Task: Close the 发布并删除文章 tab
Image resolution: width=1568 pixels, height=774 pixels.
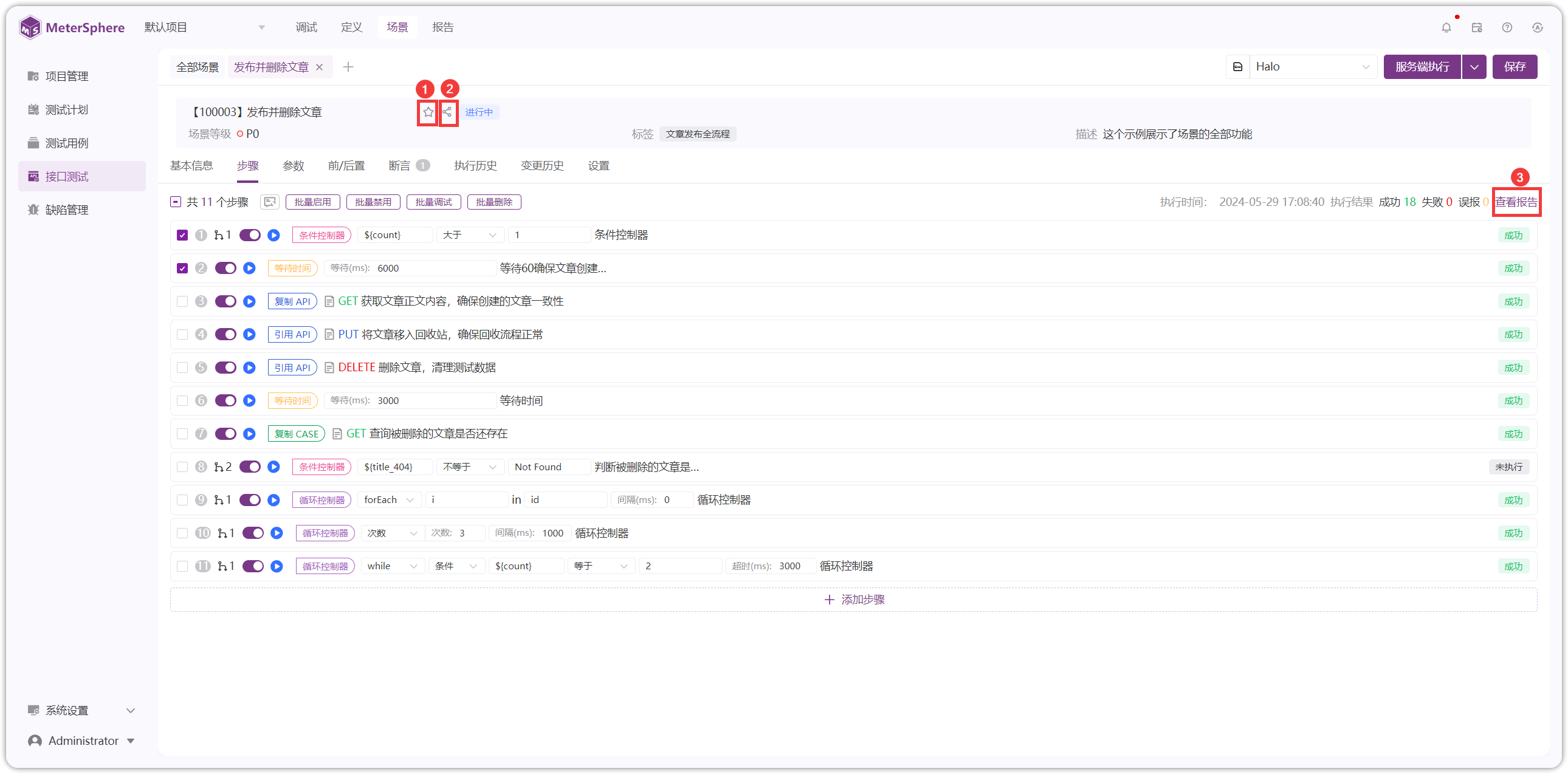Action: coord(320,67)
